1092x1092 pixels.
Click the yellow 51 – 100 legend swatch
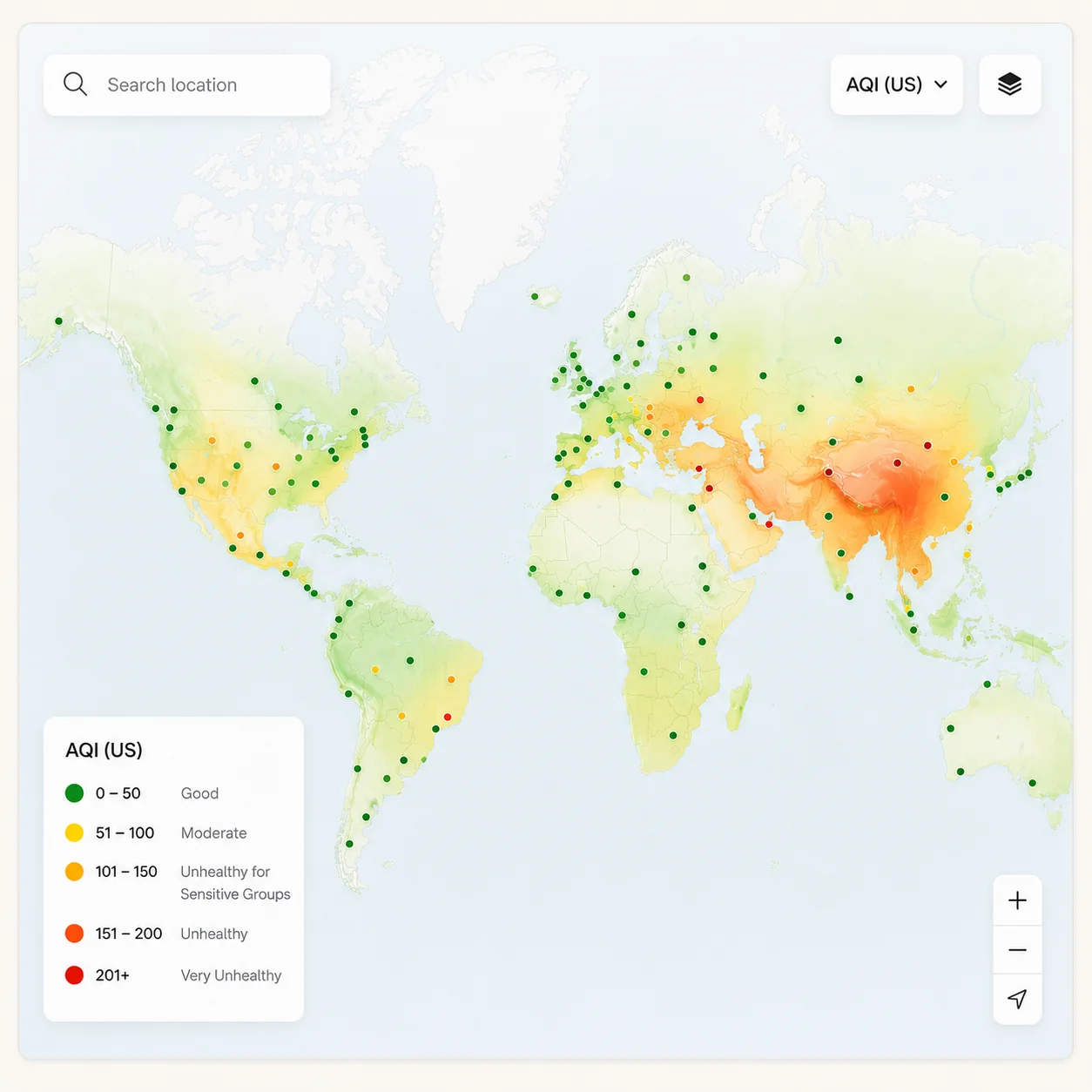(75, 833)
